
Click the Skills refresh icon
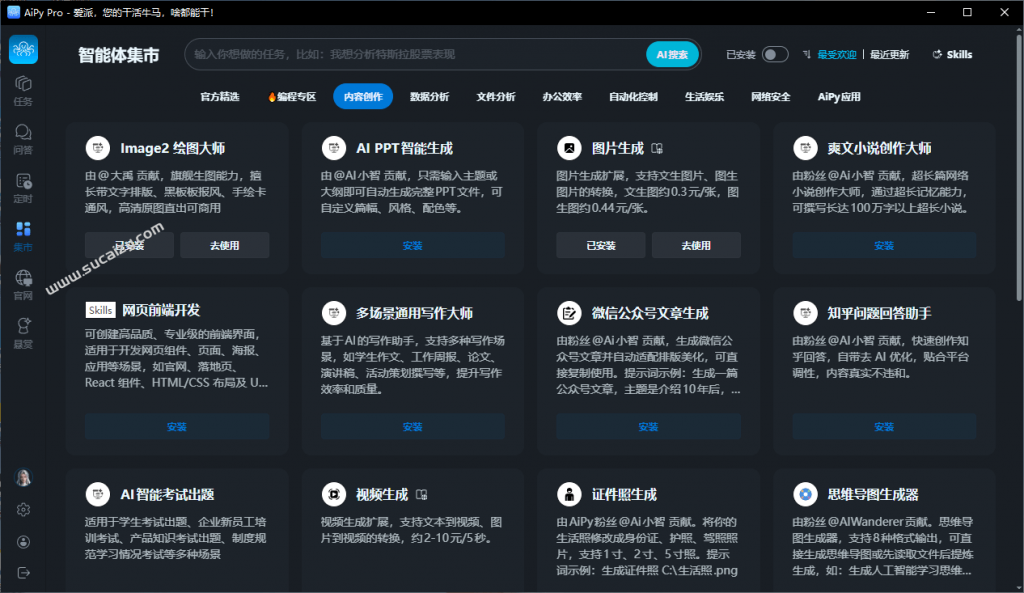pyautogui.click(x=937, y=54)
